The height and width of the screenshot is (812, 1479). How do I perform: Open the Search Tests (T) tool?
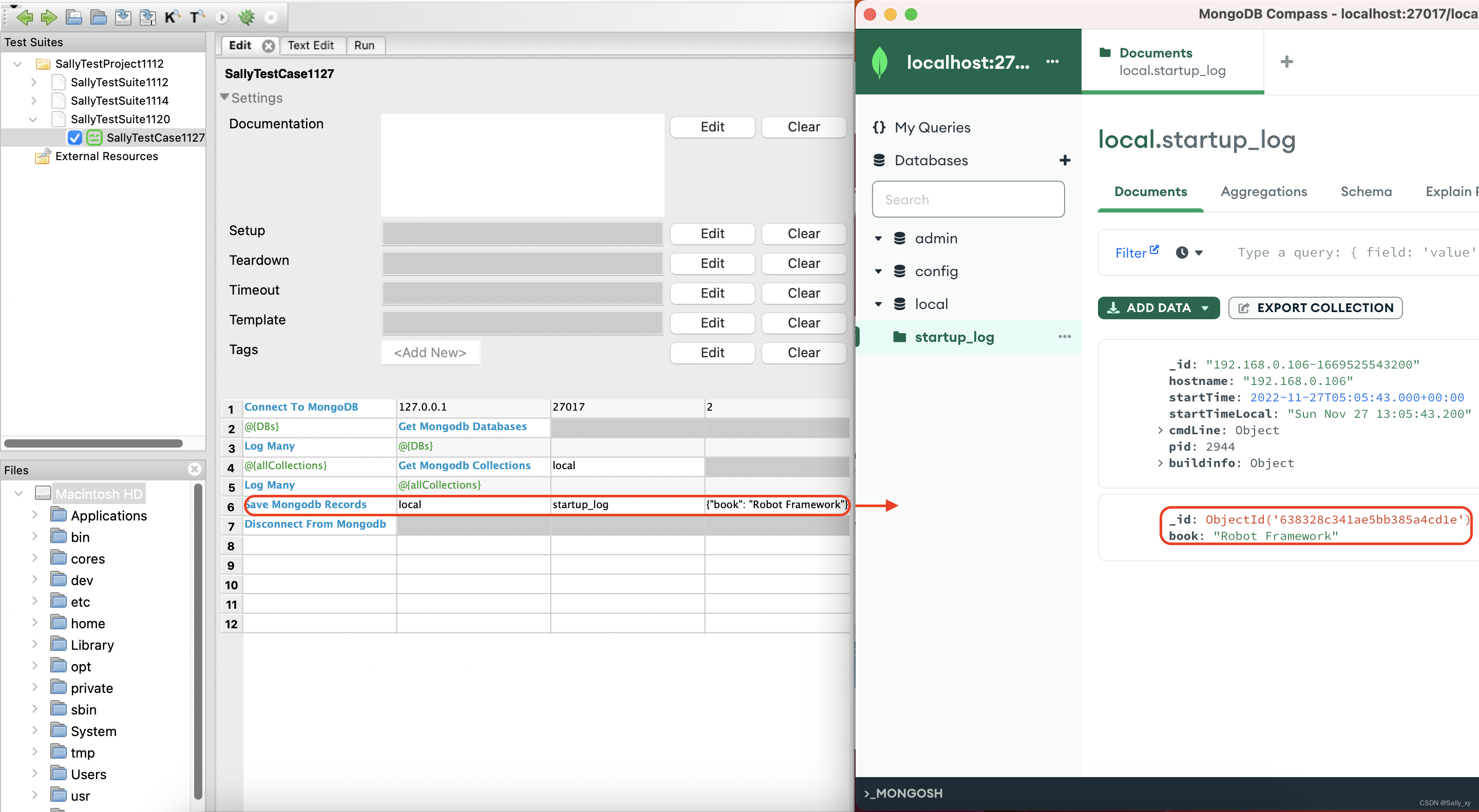197,17
